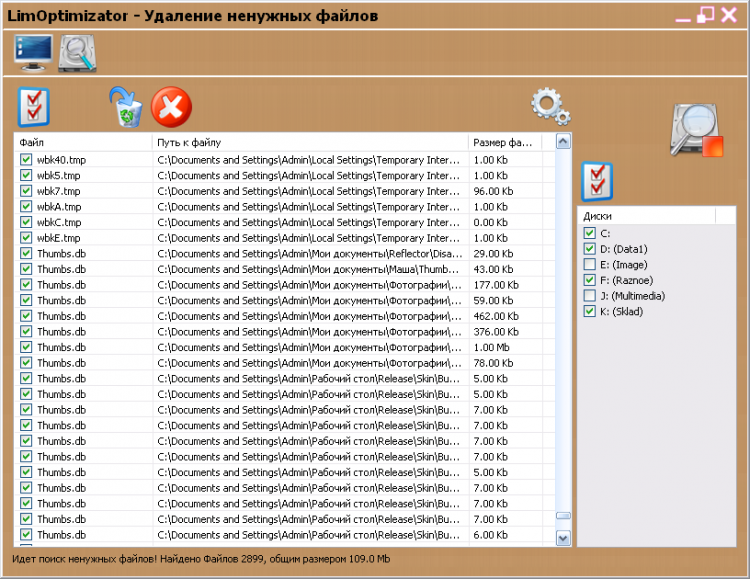This screenshot has height=579, width=750.
Task: Select the 1.00 Mb size cell
Action: tap(491, 347)
